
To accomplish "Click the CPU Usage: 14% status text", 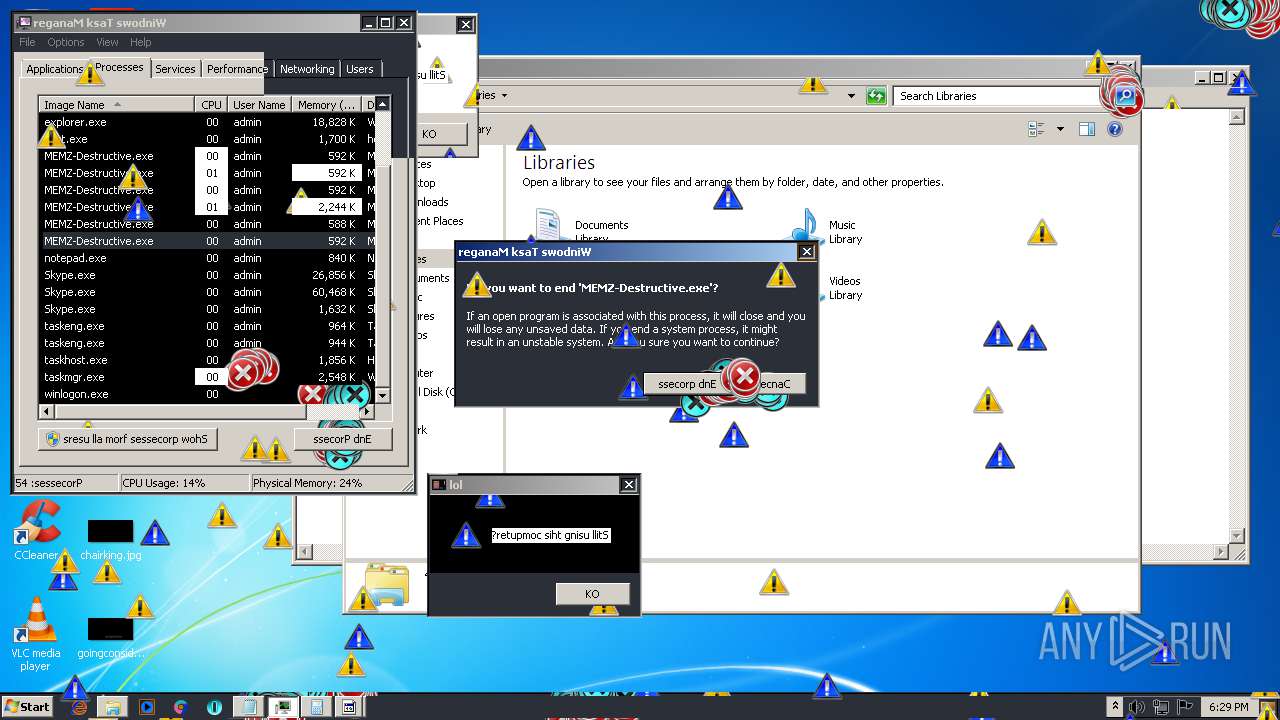I will coord(164,483).
